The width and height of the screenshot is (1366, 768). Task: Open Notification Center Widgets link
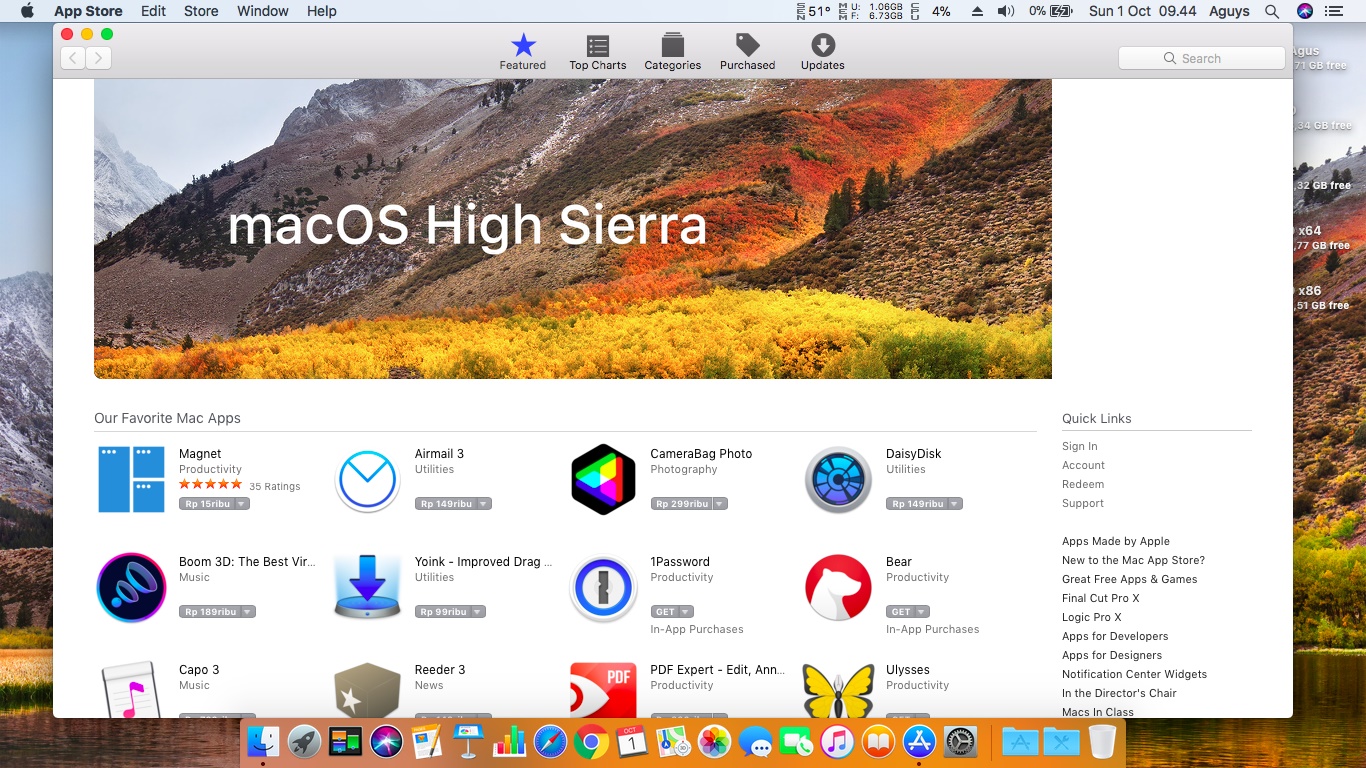pos(1135,674)
